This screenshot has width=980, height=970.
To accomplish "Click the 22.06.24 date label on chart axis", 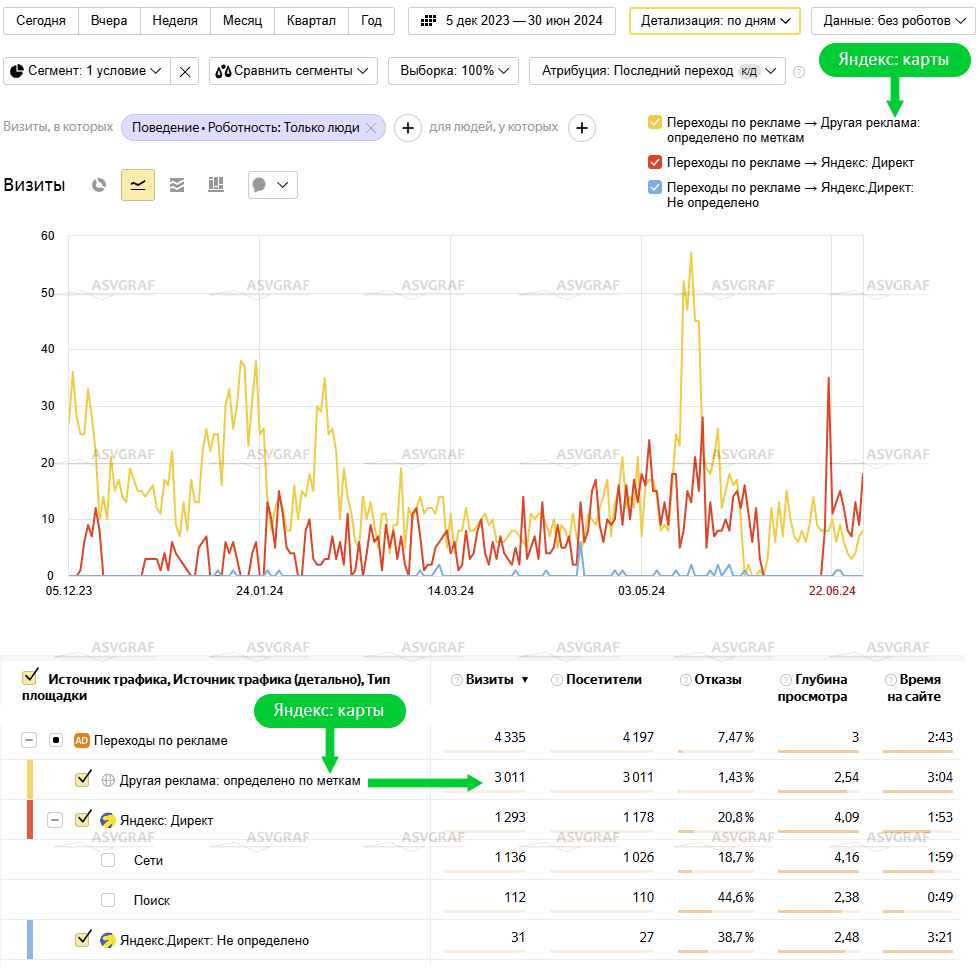I will pos(832,591).
